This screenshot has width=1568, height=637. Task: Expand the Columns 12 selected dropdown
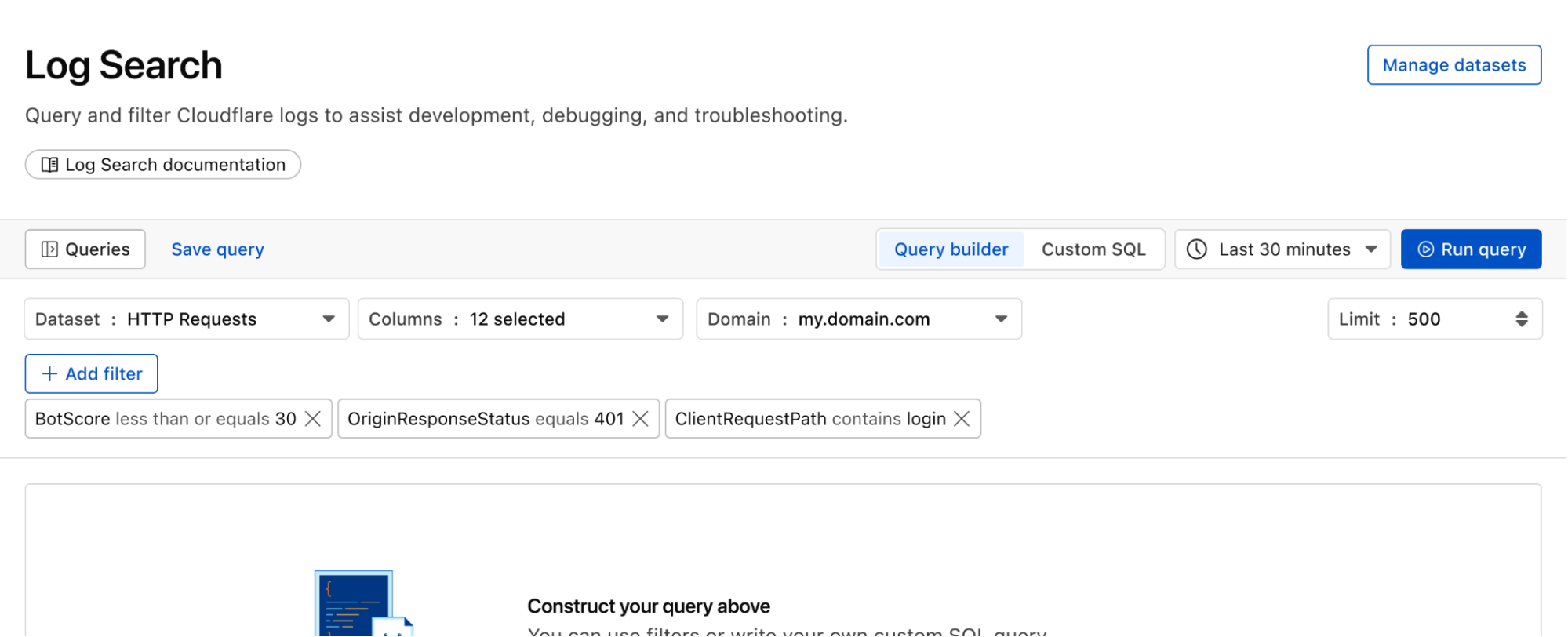coord(520,319)
